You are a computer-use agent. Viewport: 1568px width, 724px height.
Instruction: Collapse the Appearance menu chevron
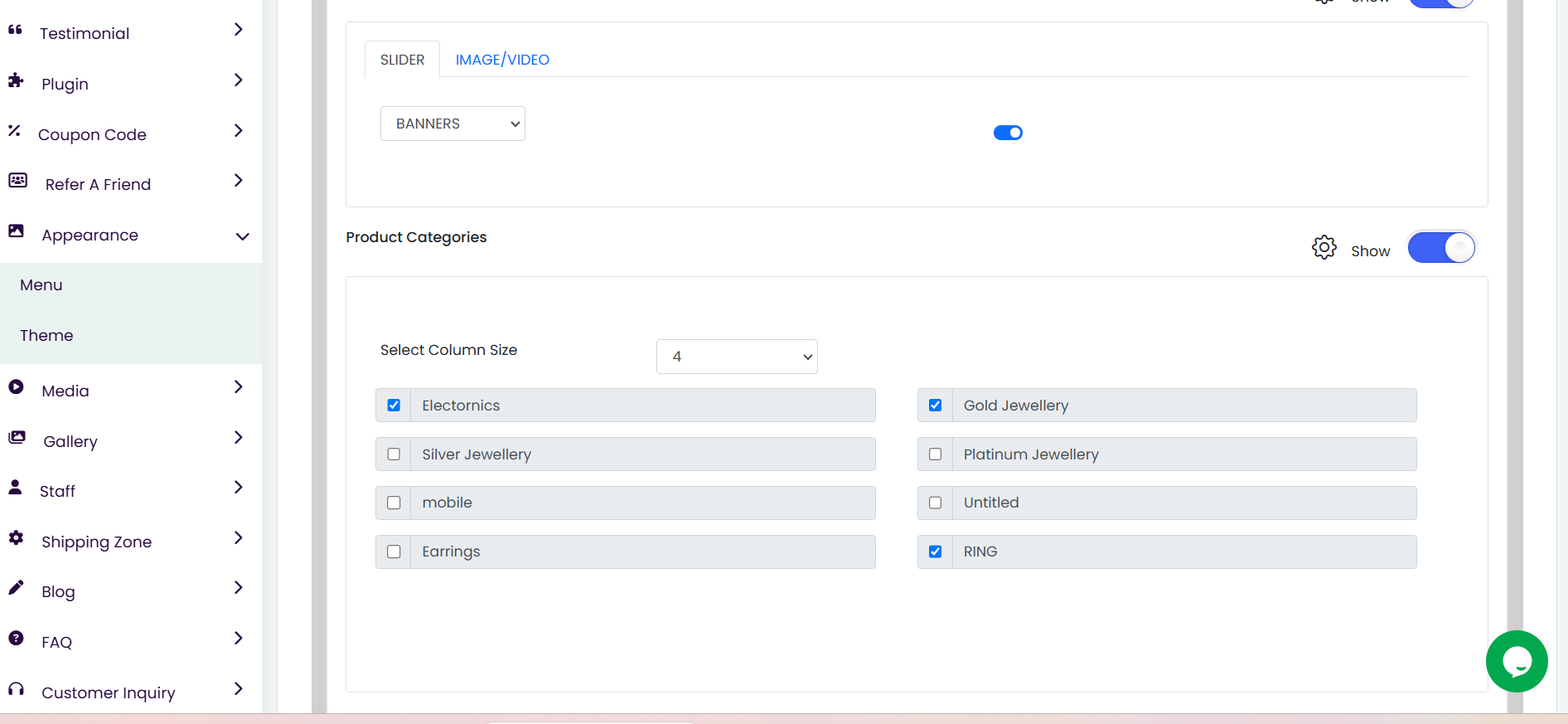click(242, 236)
